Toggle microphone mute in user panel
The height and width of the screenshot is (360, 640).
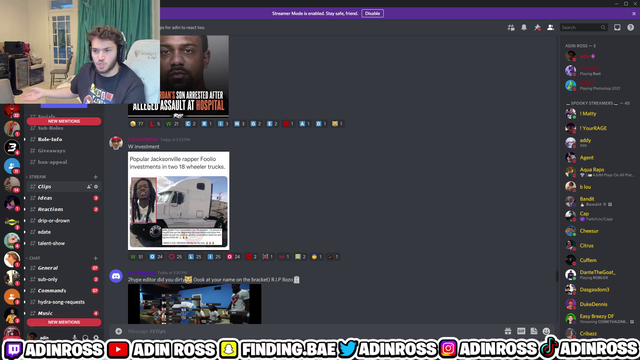pos(74,338)
